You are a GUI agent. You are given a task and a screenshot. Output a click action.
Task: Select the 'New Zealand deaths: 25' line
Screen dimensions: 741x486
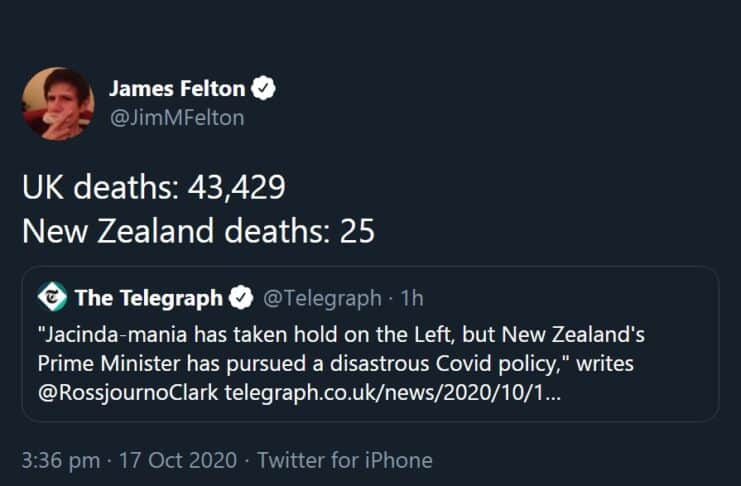coord(198,231)
